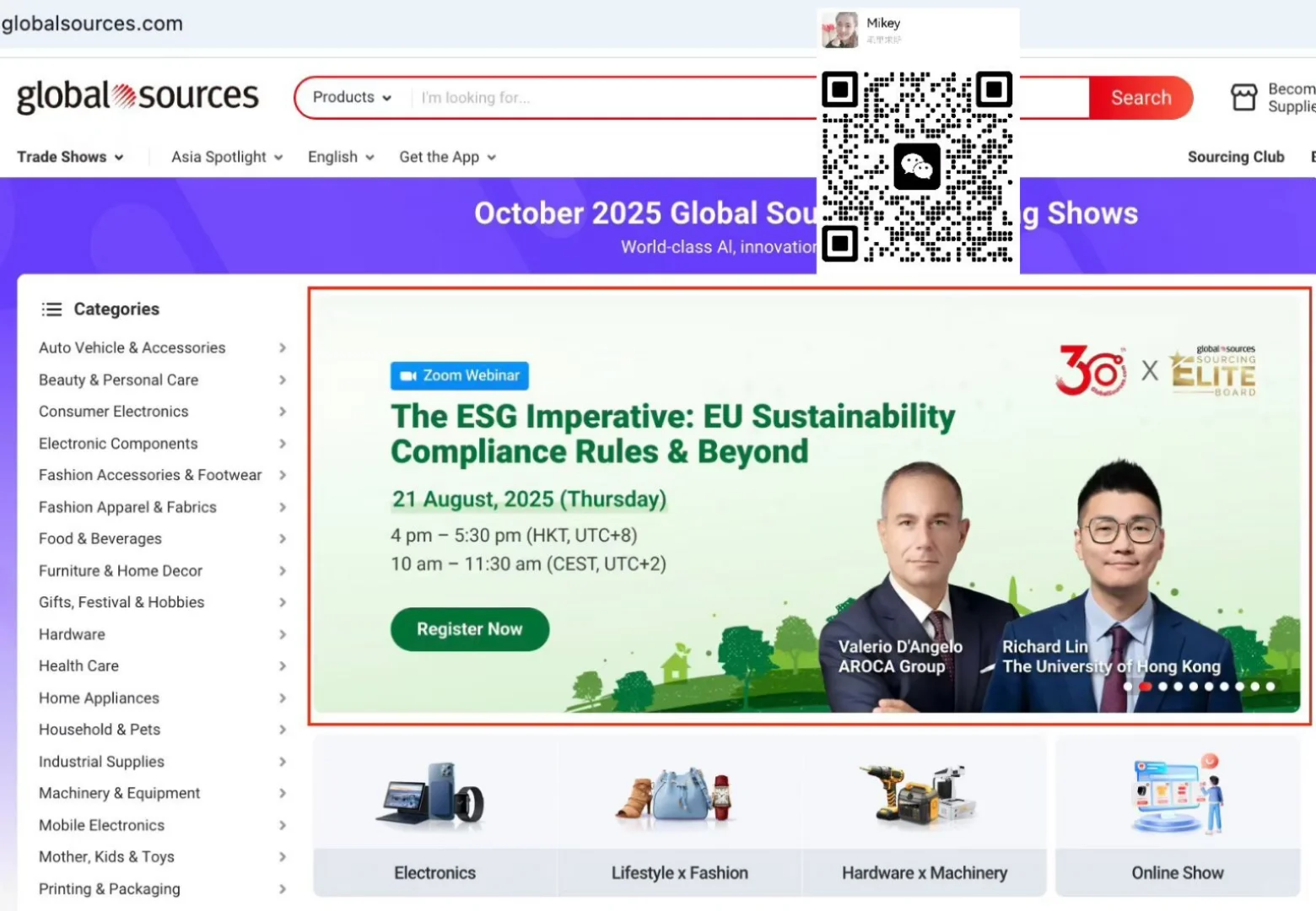Click the Categories list icon

[51, 310]
